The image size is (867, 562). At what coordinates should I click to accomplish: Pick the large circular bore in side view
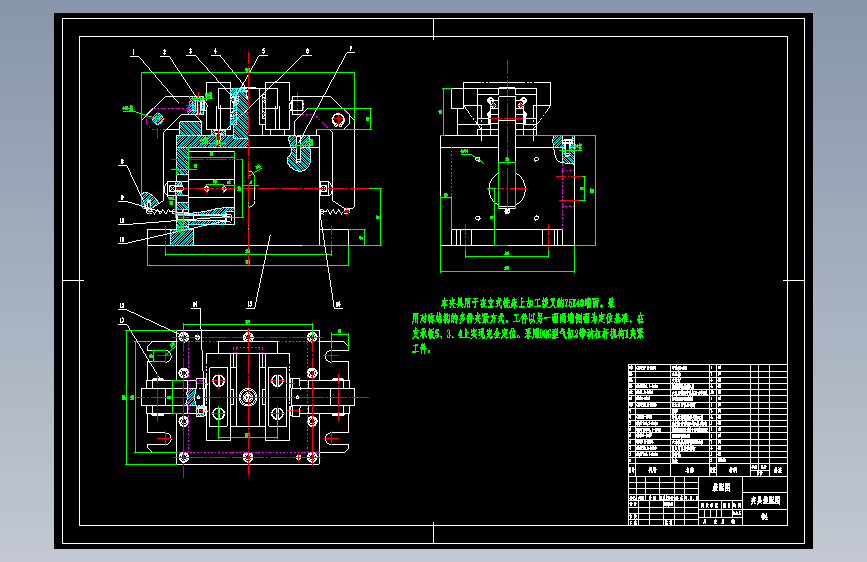tap(507, 189)
